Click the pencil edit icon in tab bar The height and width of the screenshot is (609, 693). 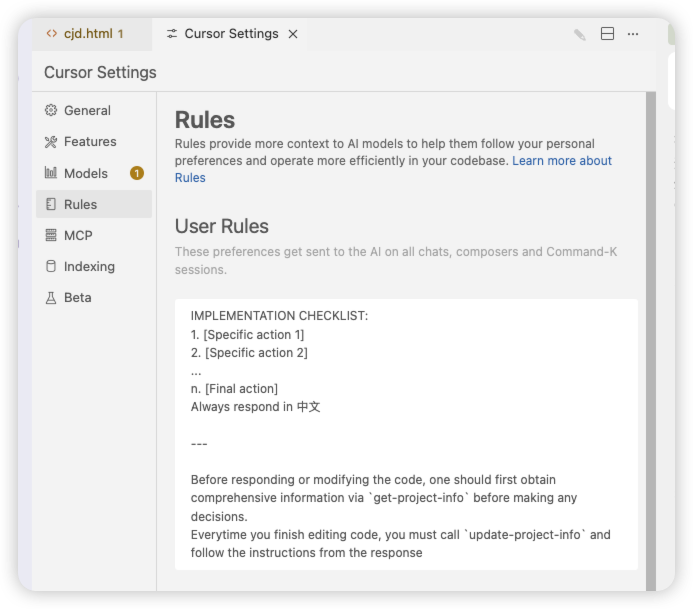coord(580,34)
